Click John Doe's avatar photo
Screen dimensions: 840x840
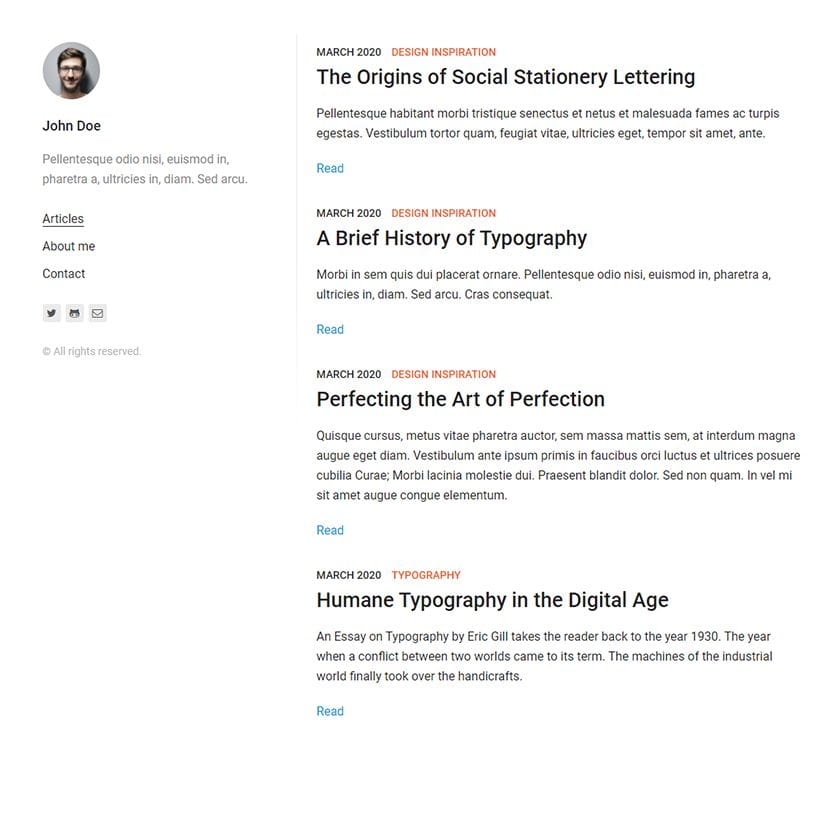pos(71,71)
